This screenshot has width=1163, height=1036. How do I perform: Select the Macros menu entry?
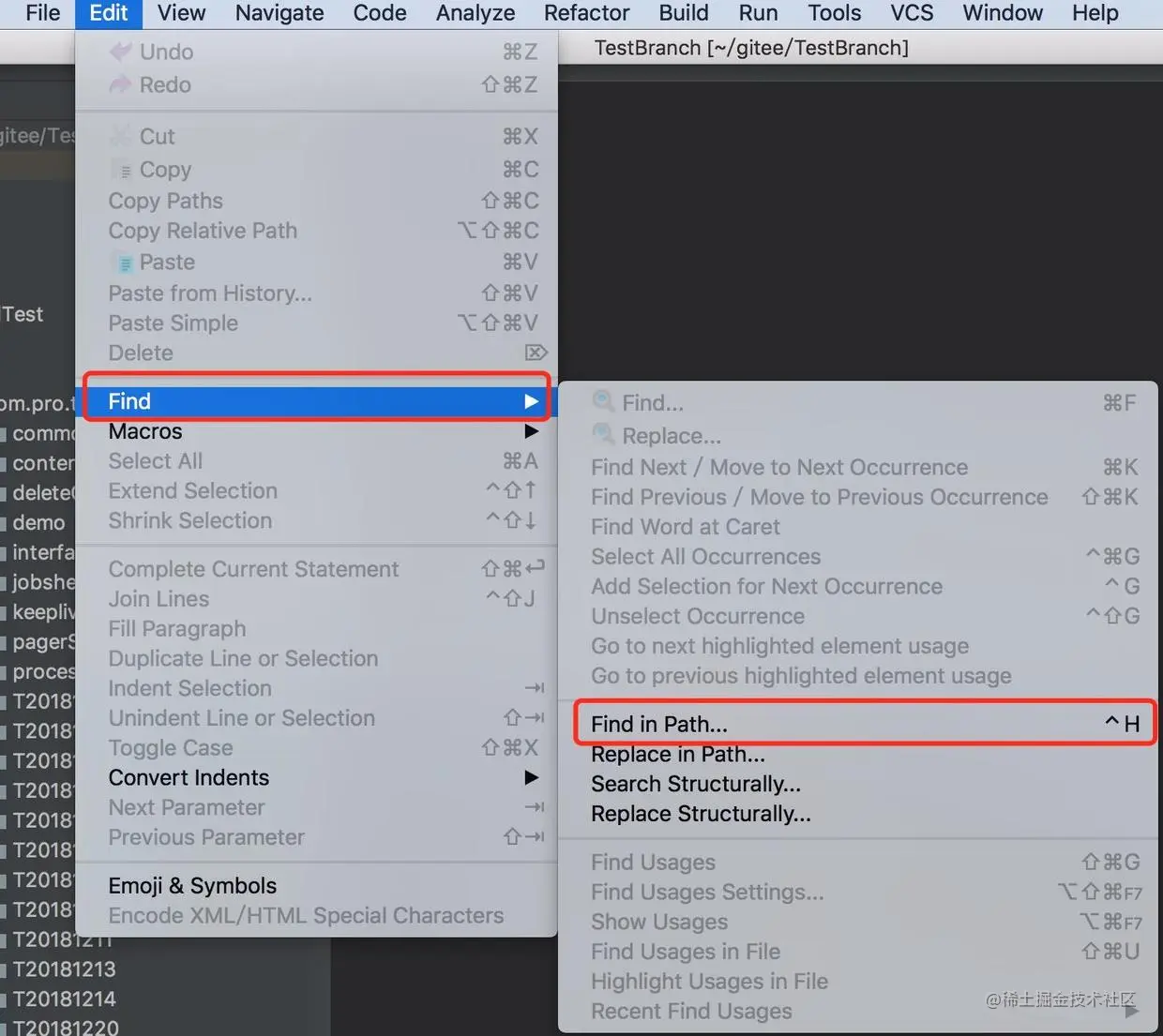(x=316, y=431)
